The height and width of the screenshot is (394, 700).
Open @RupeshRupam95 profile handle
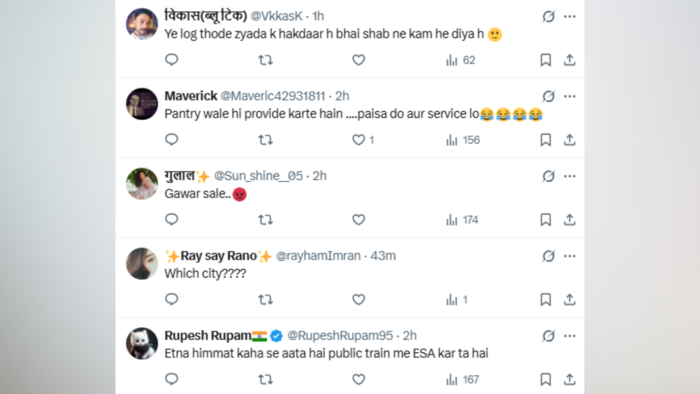[340, 336]
